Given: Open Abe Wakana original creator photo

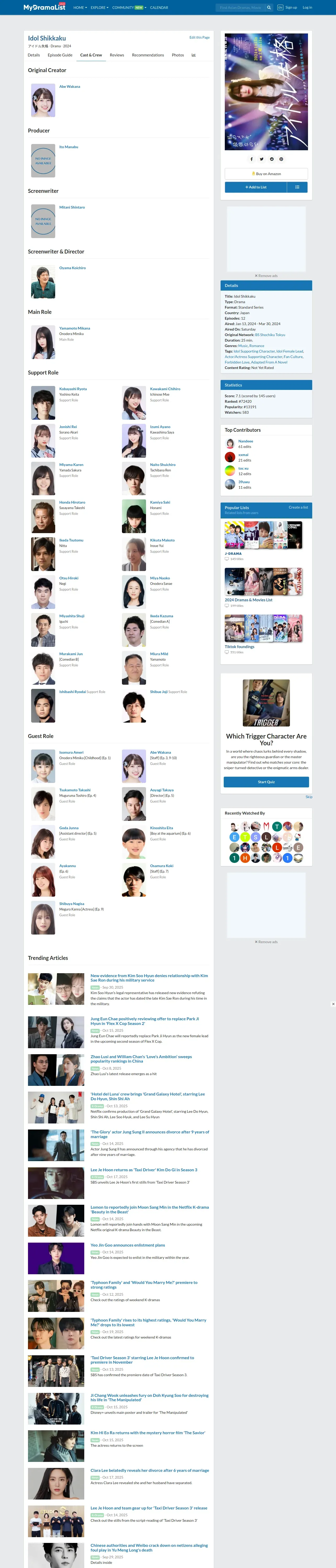Looking at the screenshot, I should coord(43,100).
